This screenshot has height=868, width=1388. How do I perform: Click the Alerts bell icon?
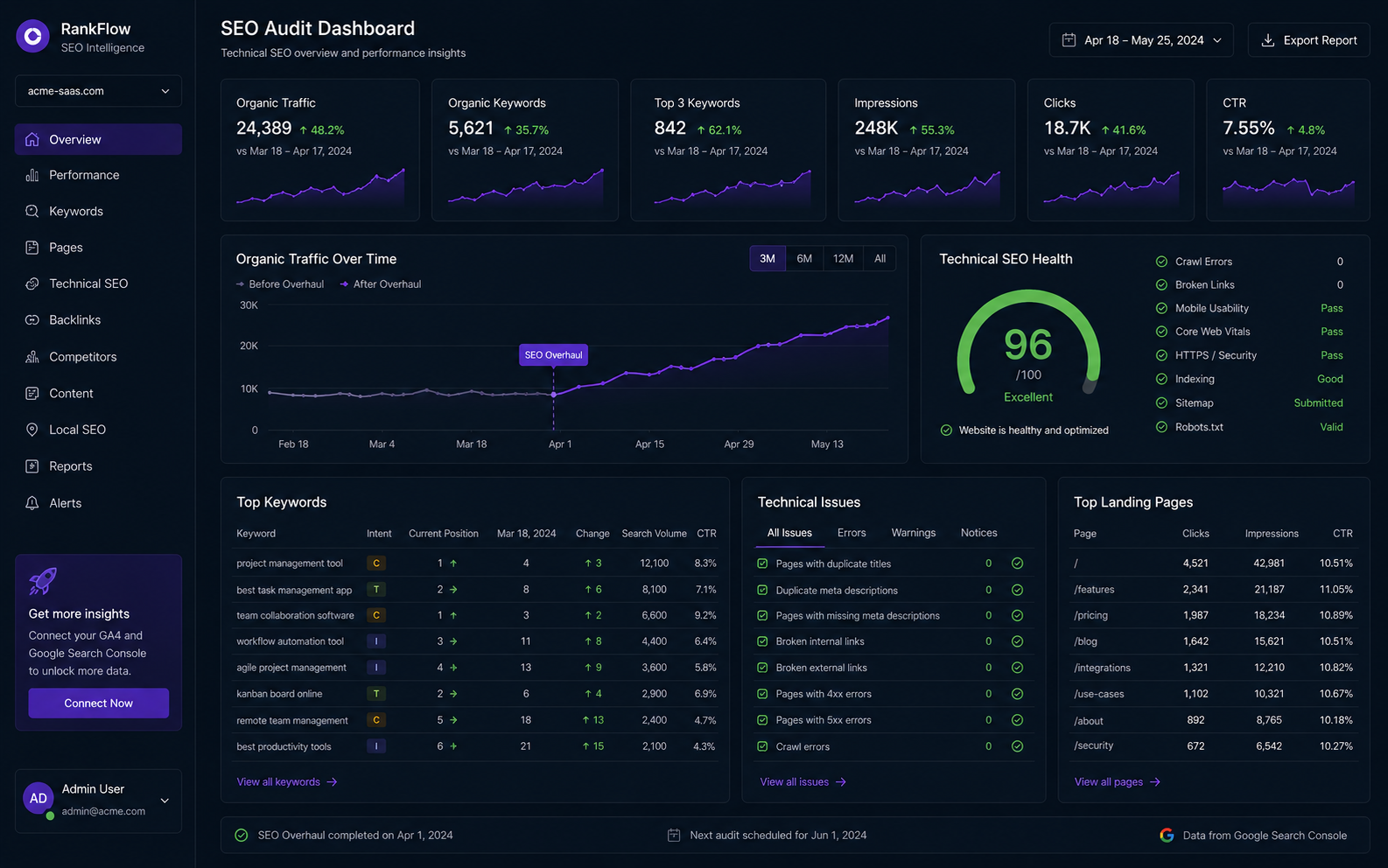tap(32, 503)
